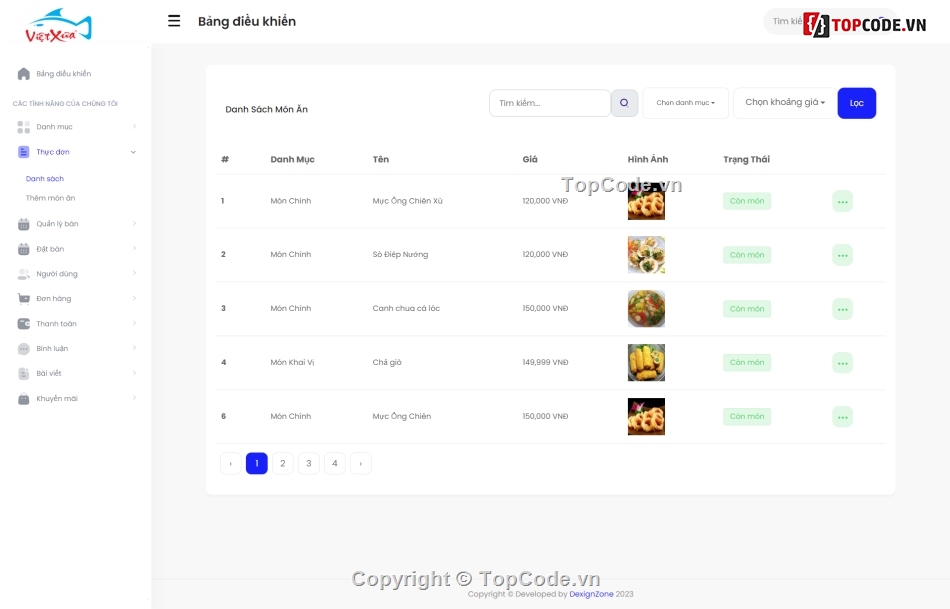
Task: Open actions menu for Chả giò
Action: pyautogui.click(x=842, y=363)
